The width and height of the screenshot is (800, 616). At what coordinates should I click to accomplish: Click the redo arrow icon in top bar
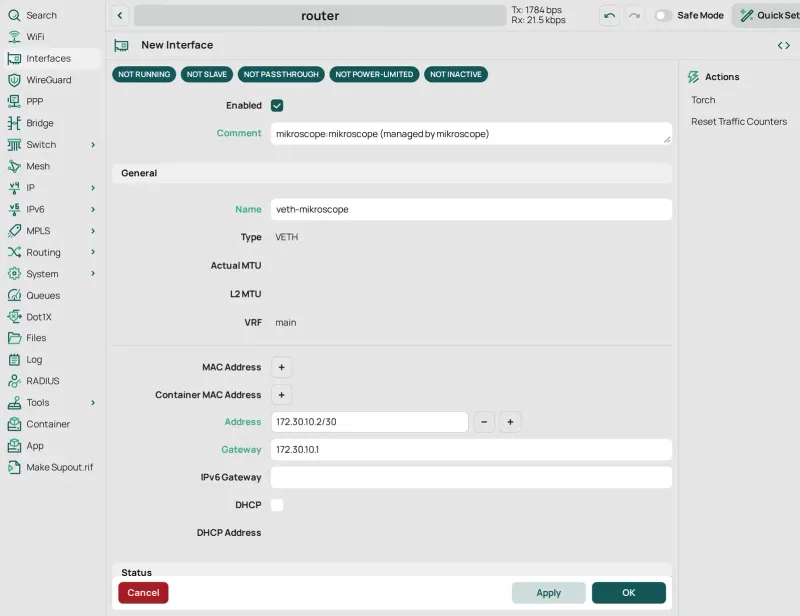[634, 16]
